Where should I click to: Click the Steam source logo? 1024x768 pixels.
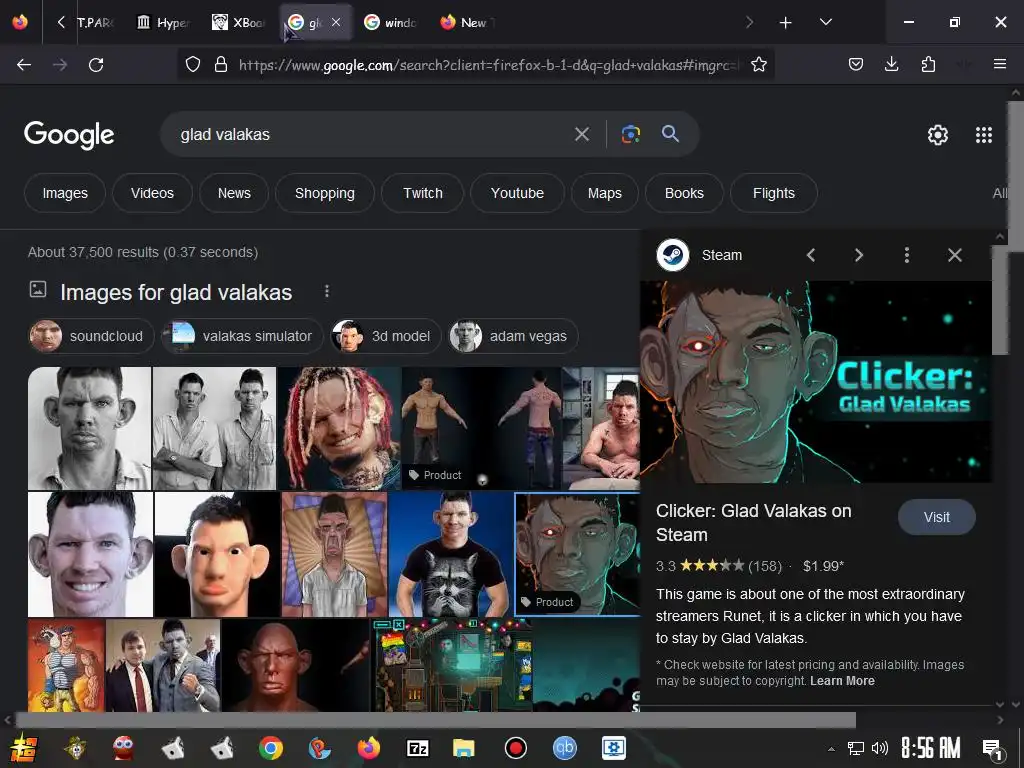[673, 255]
